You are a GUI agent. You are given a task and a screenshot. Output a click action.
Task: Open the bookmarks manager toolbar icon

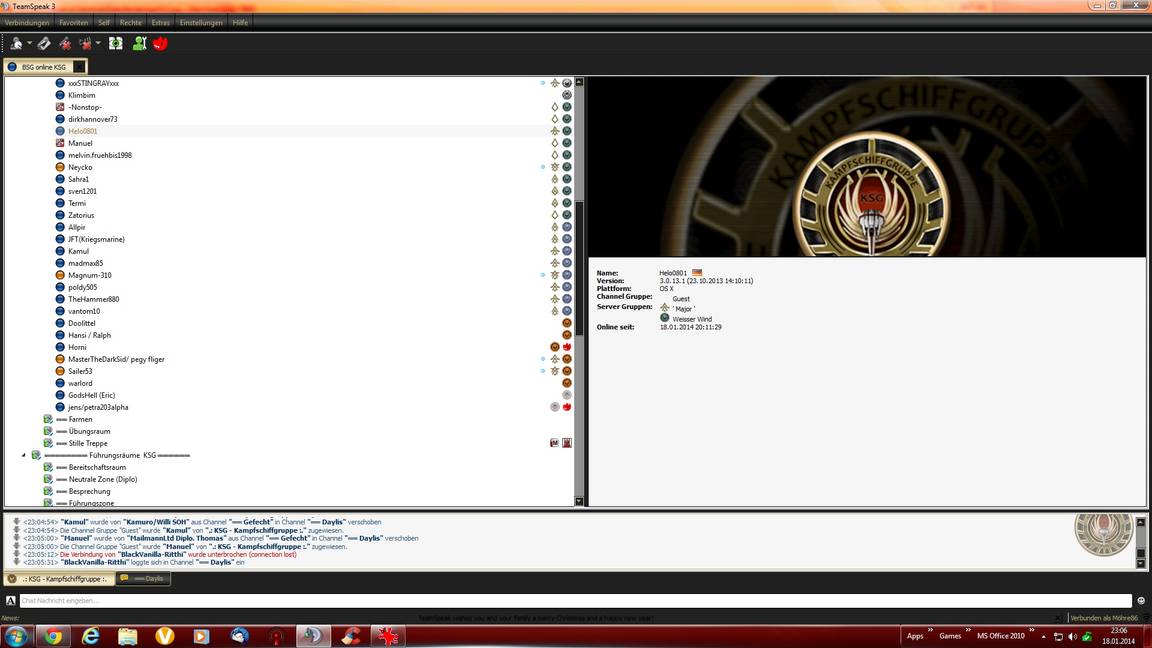click(x=44, y=44)
